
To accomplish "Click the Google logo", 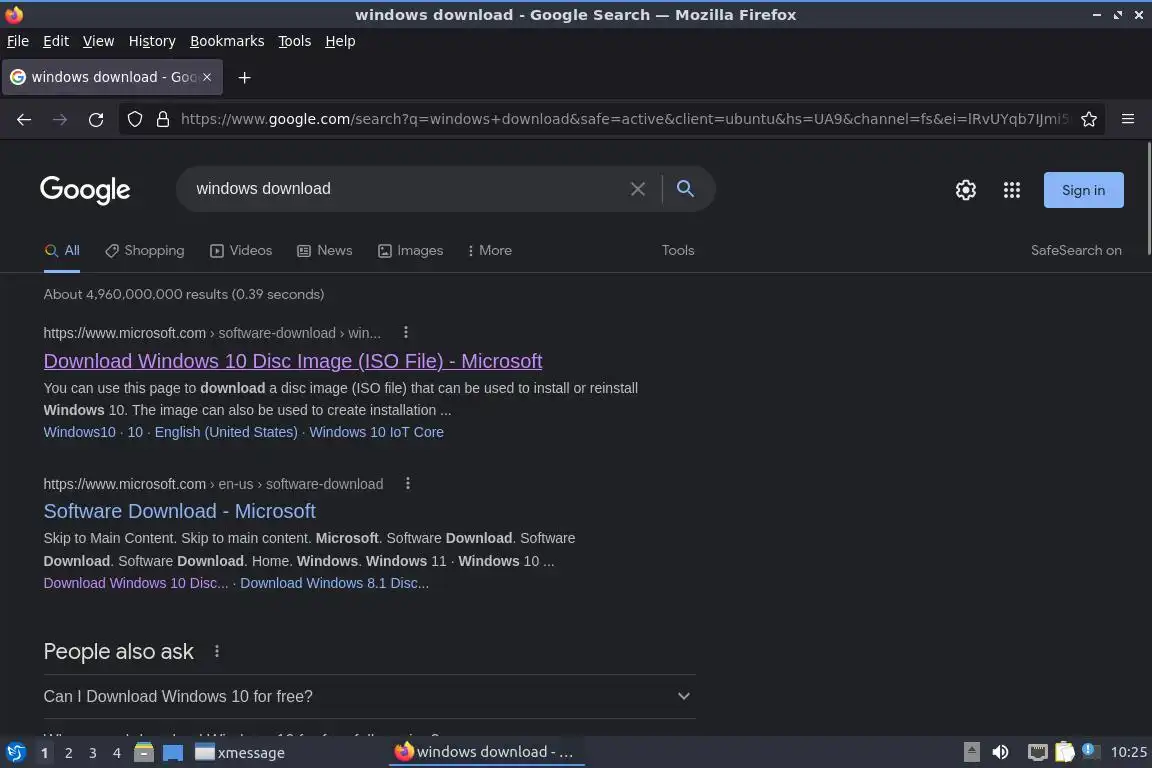I will pyautogui.click(x=85, y=190).
